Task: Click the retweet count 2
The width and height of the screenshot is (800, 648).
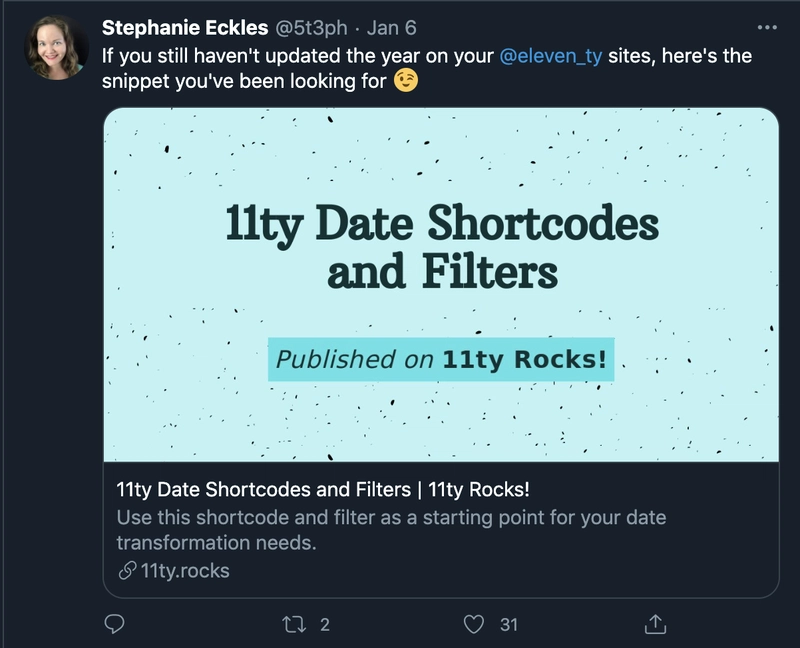Action: point(325,625)
